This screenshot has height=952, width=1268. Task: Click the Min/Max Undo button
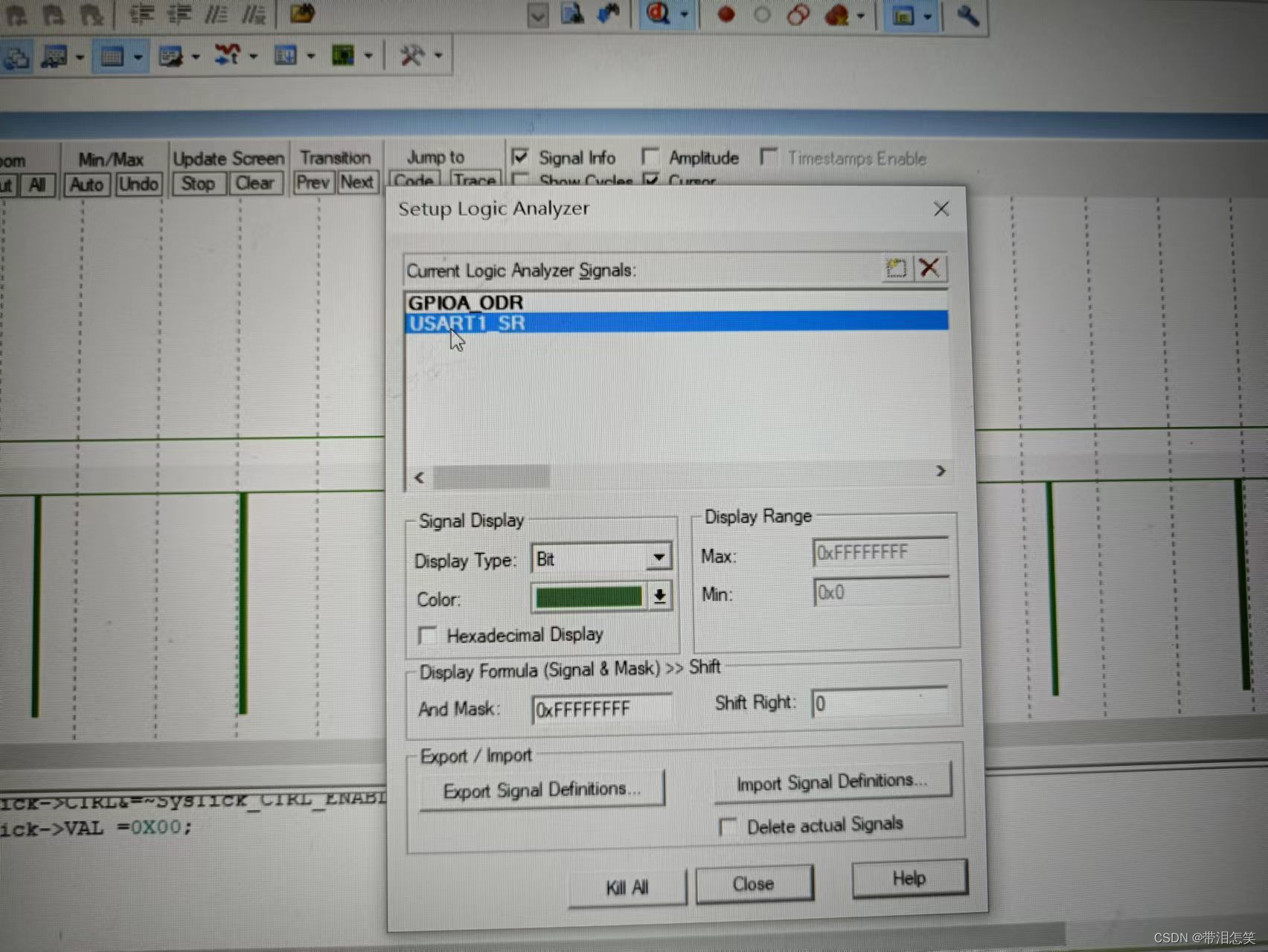click(138, 184)
